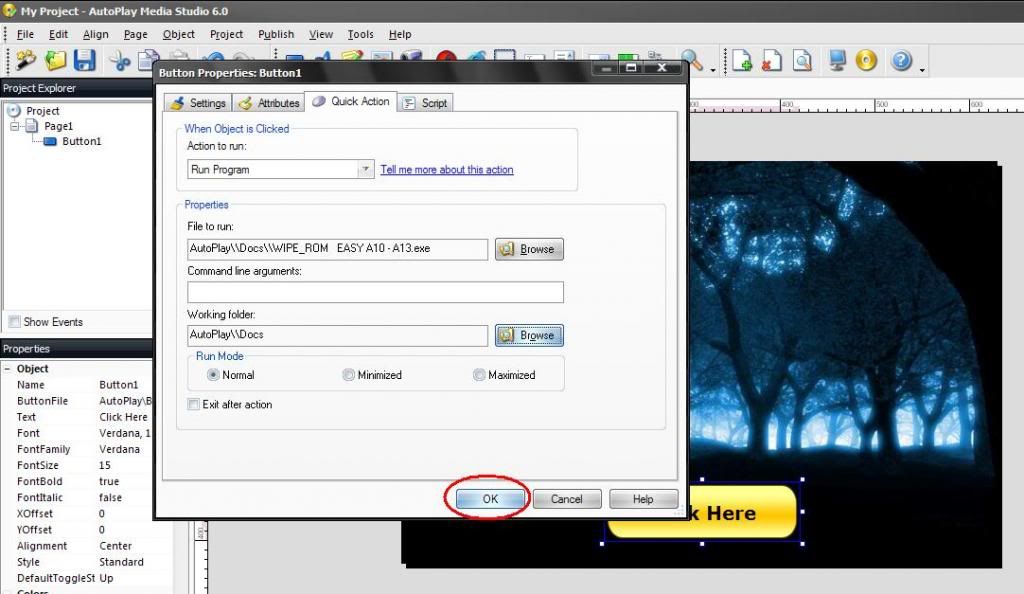Click the Cut scissors icon

coord(120,61)
